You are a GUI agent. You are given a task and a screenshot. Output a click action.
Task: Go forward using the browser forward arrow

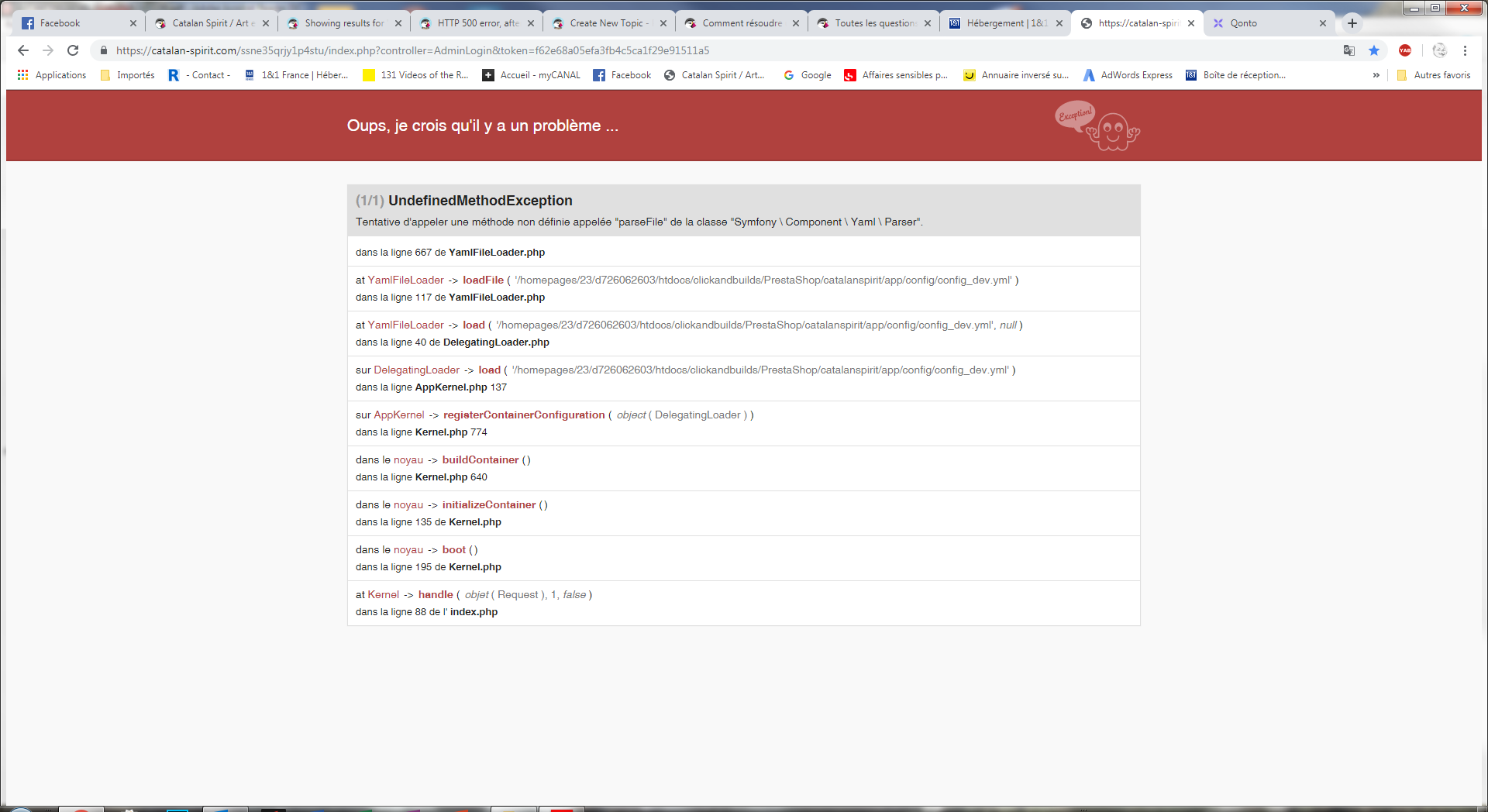pos(48,50)
